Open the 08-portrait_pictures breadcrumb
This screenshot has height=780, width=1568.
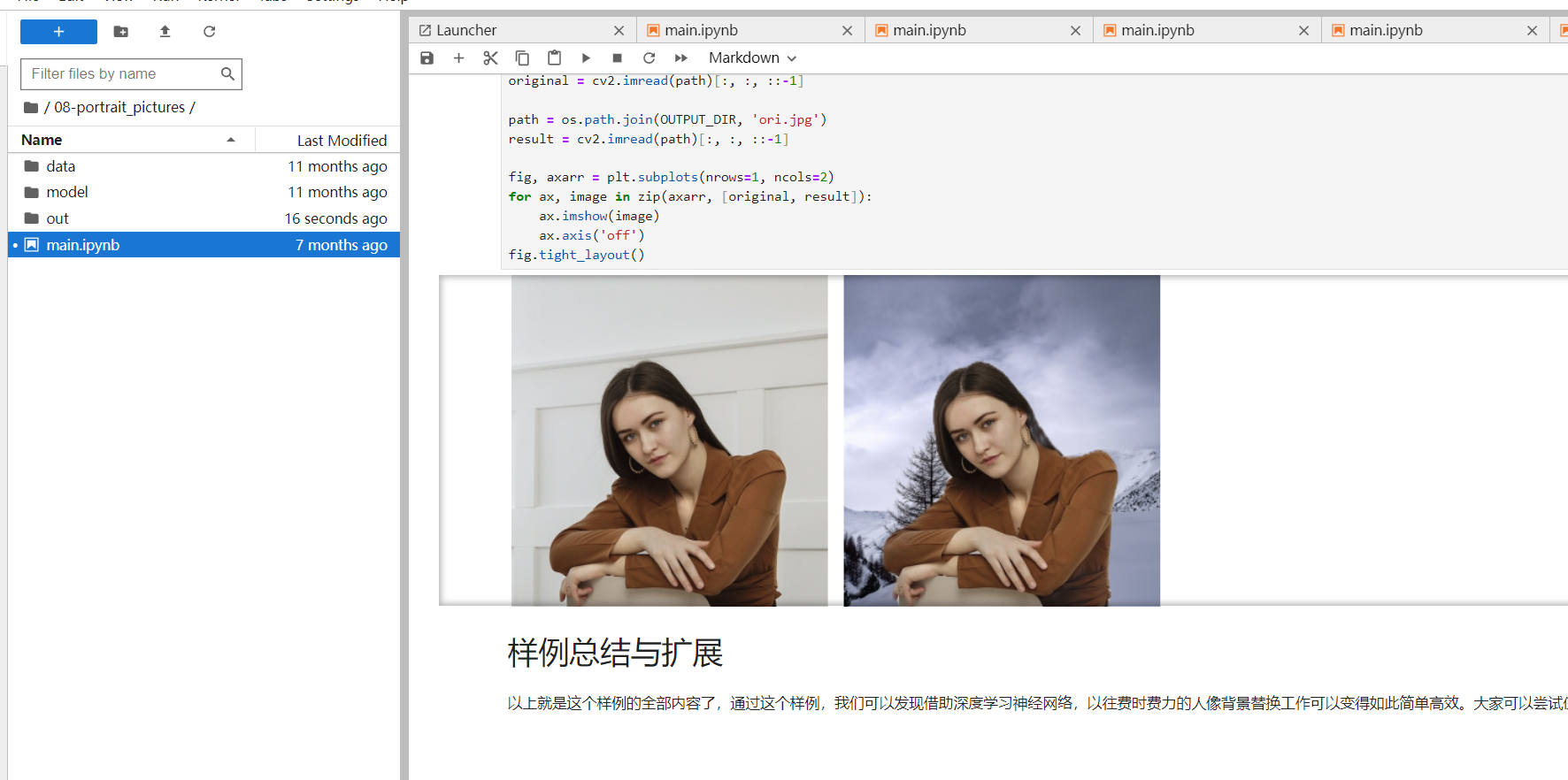pos(119,108)
